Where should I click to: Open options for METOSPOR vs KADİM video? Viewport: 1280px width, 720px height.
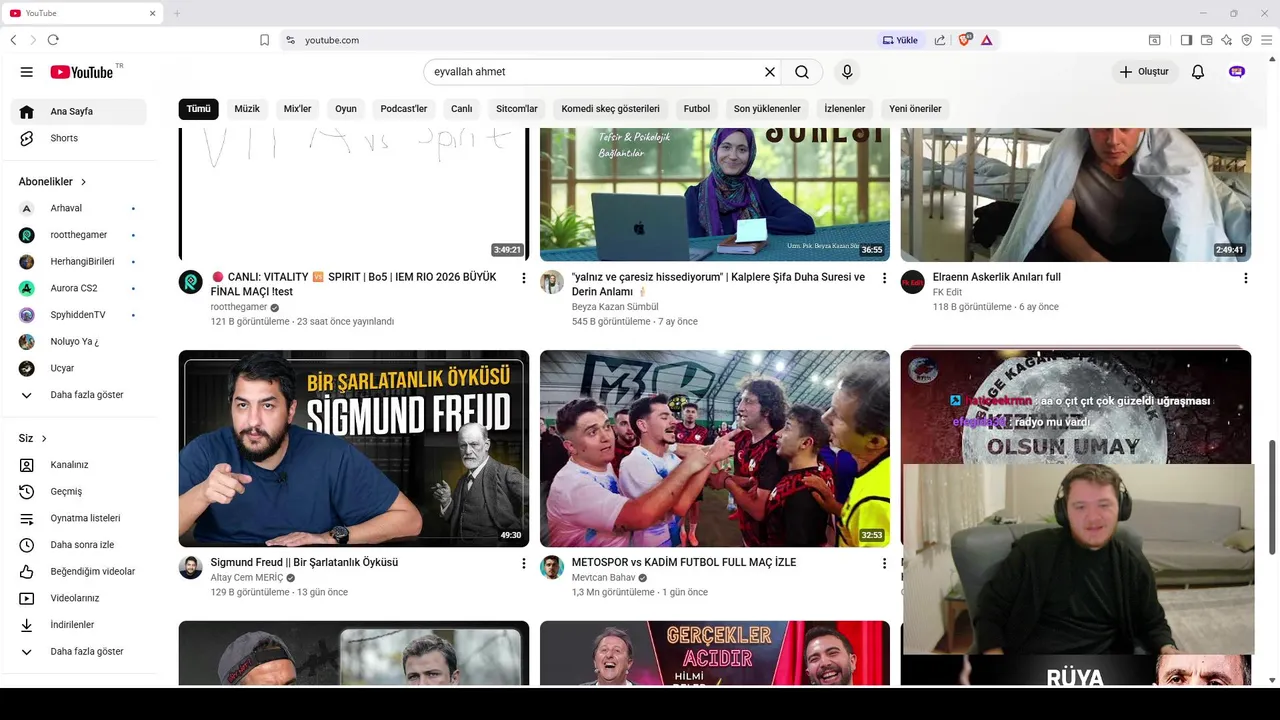click(884, 564)
